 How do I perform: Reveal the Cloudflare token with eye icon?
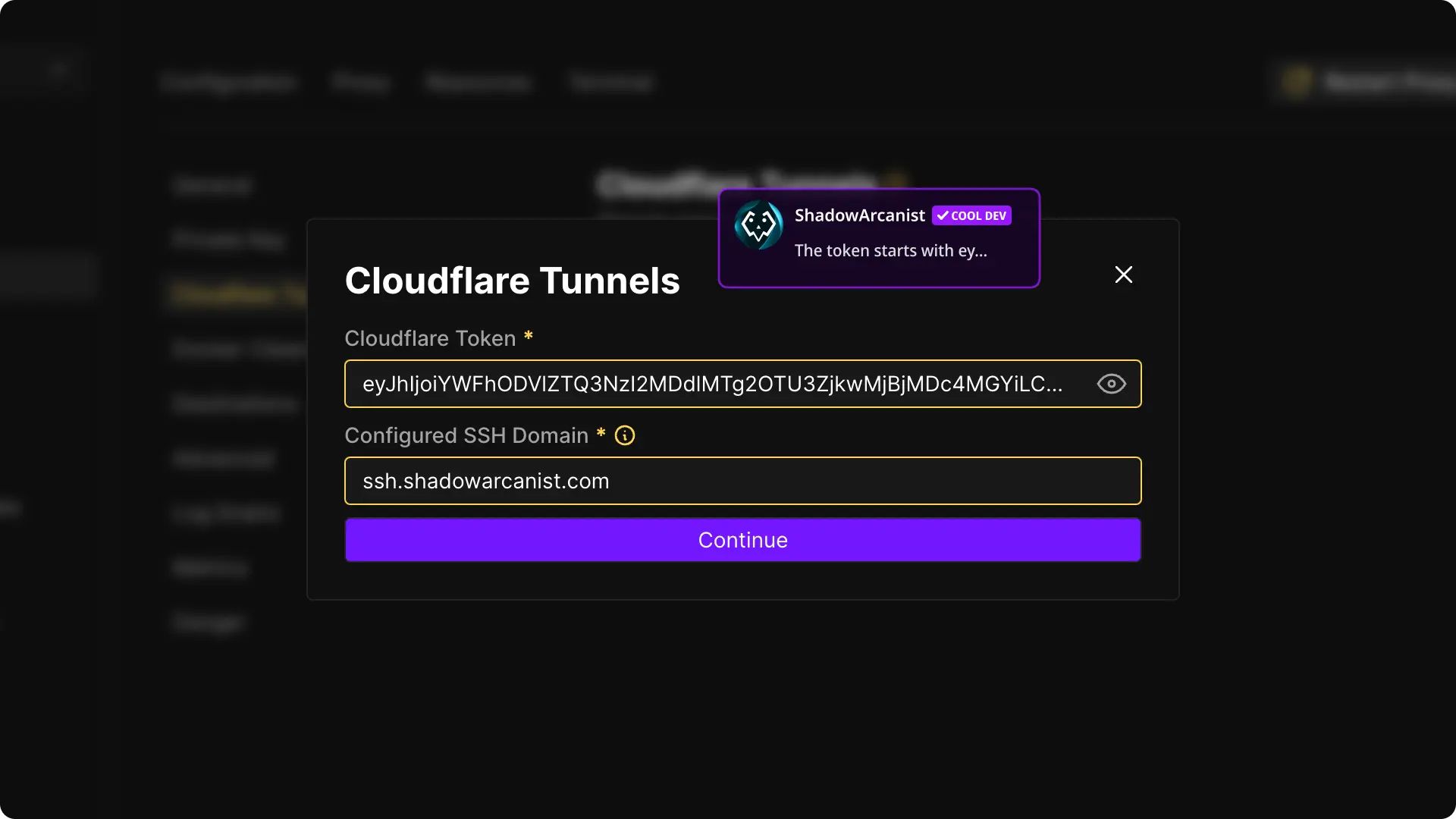(x=1111, y=384)
